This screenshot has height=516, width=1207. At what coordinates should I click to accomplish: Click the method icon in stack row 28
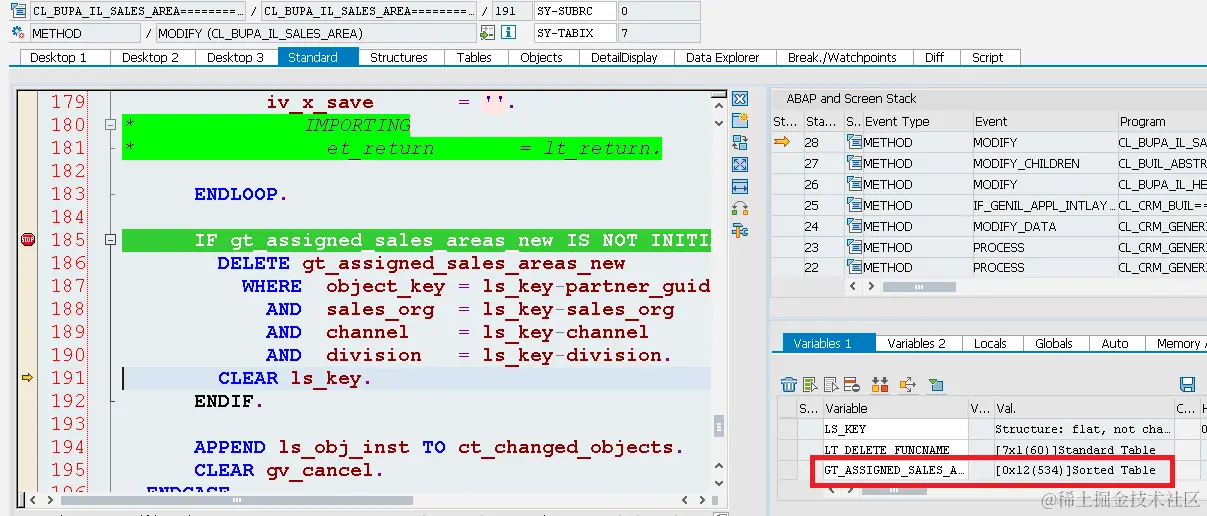(853, 142)
